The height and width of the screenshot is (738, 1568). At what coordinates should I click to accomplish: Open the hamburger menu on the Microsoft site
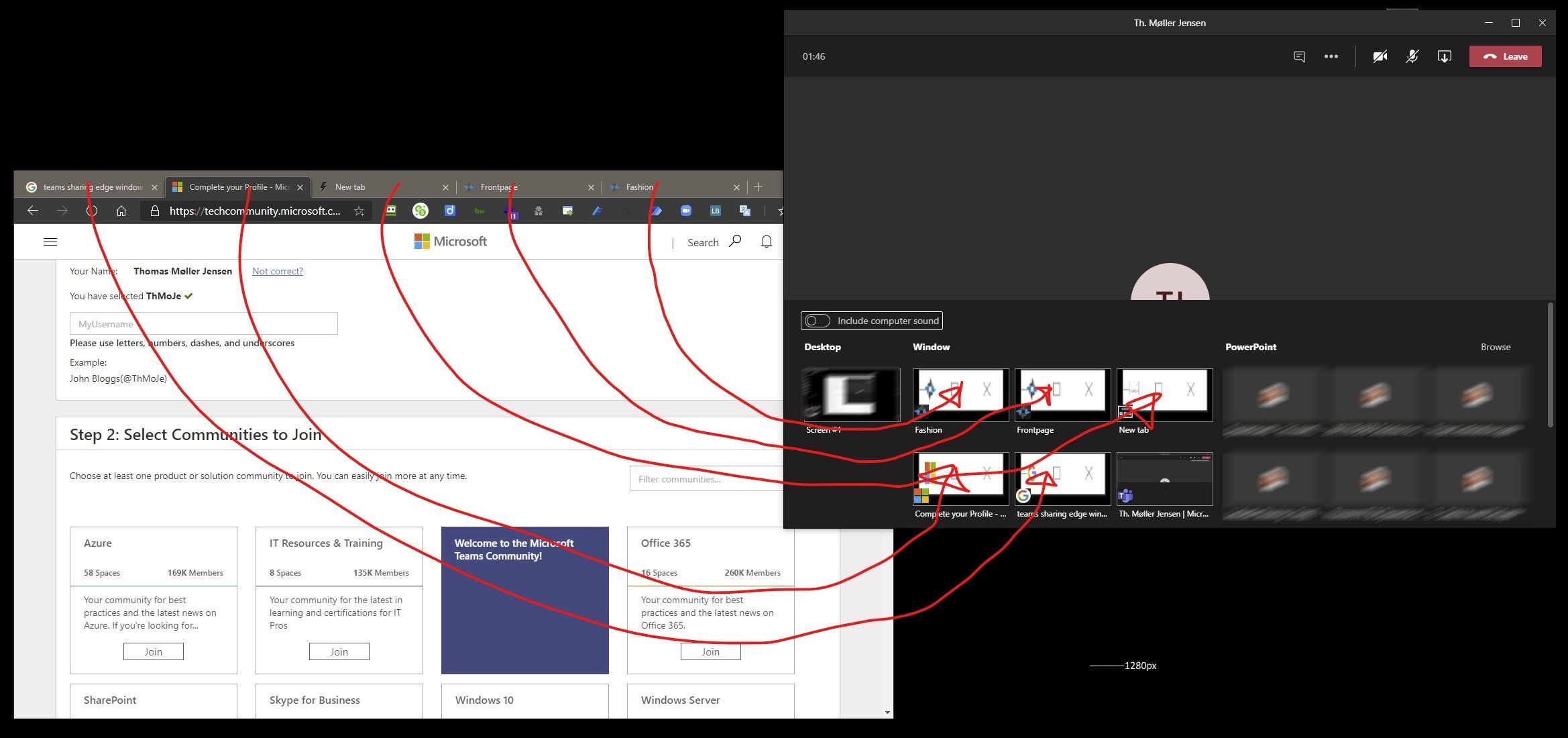pyautogui.click(x=50, y=242)
